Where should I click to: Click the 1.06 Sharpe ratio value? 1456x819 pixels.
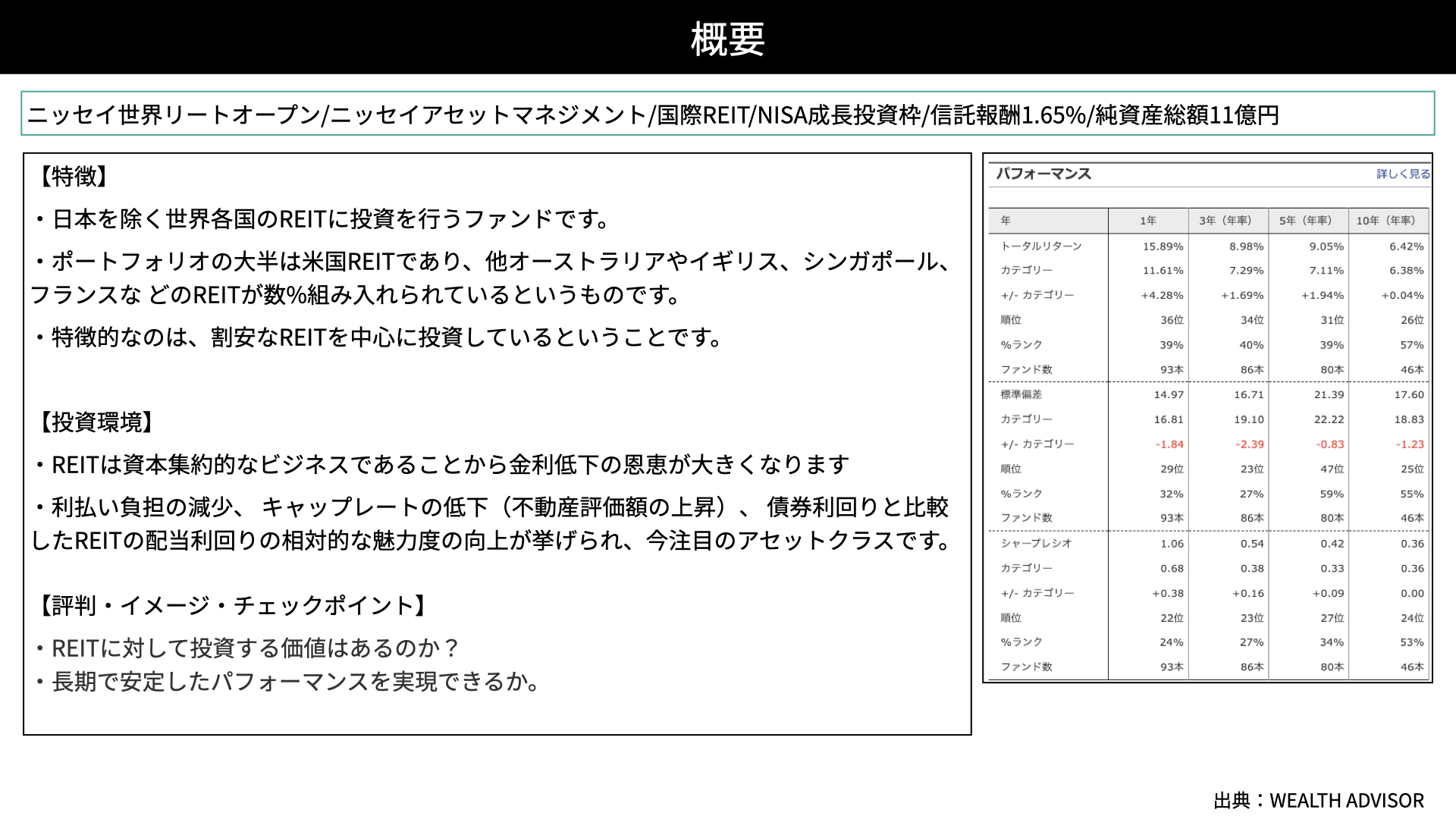[x=1172, y=543]
